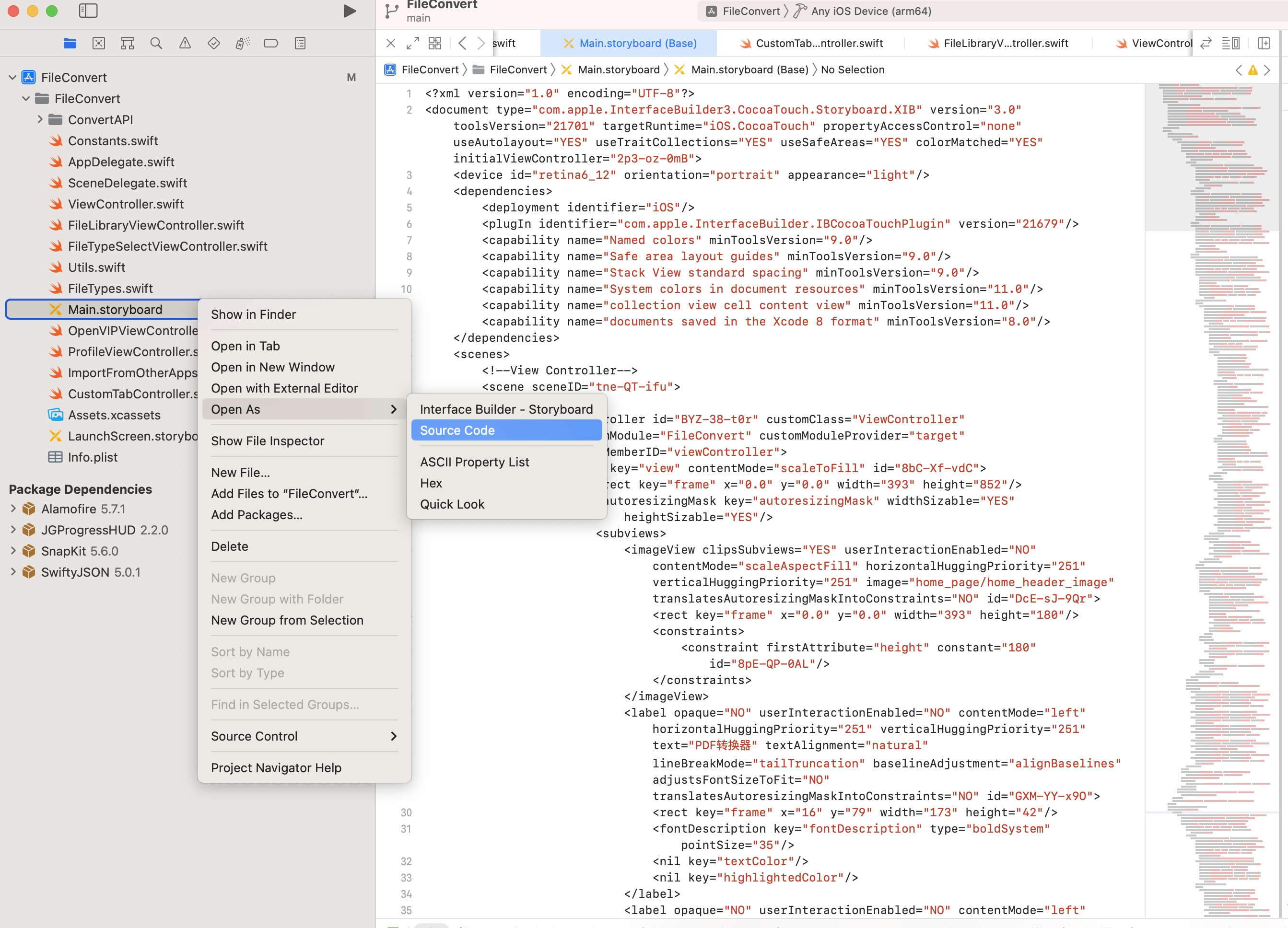Select Show in Finder menu item
Screen dimensions: 1288x928
304,314
